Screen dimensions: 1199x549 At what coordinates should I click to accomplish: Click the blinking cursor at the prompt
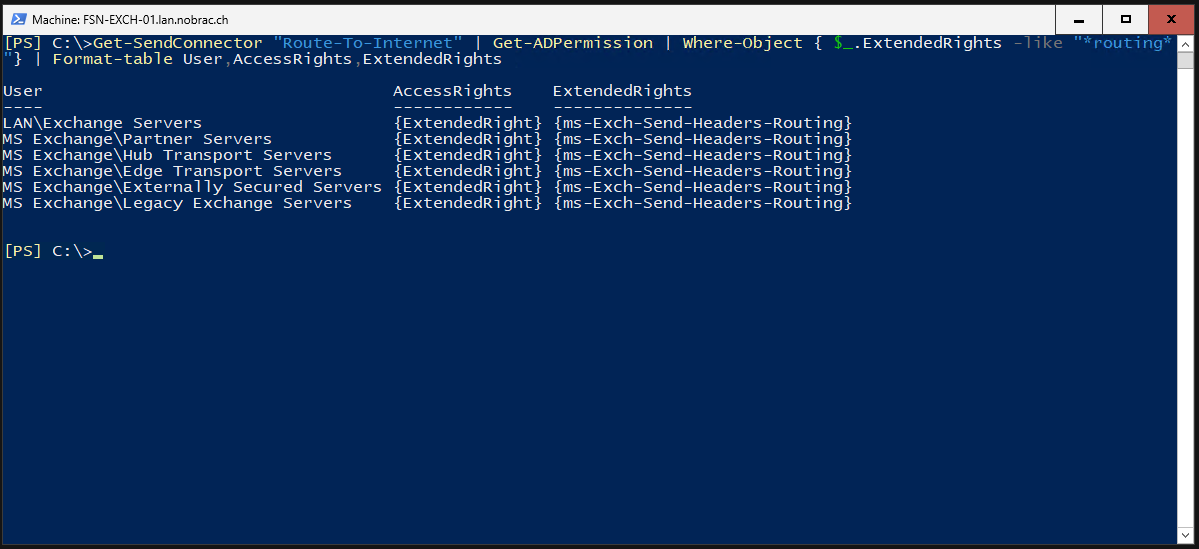tap(98, 257)
